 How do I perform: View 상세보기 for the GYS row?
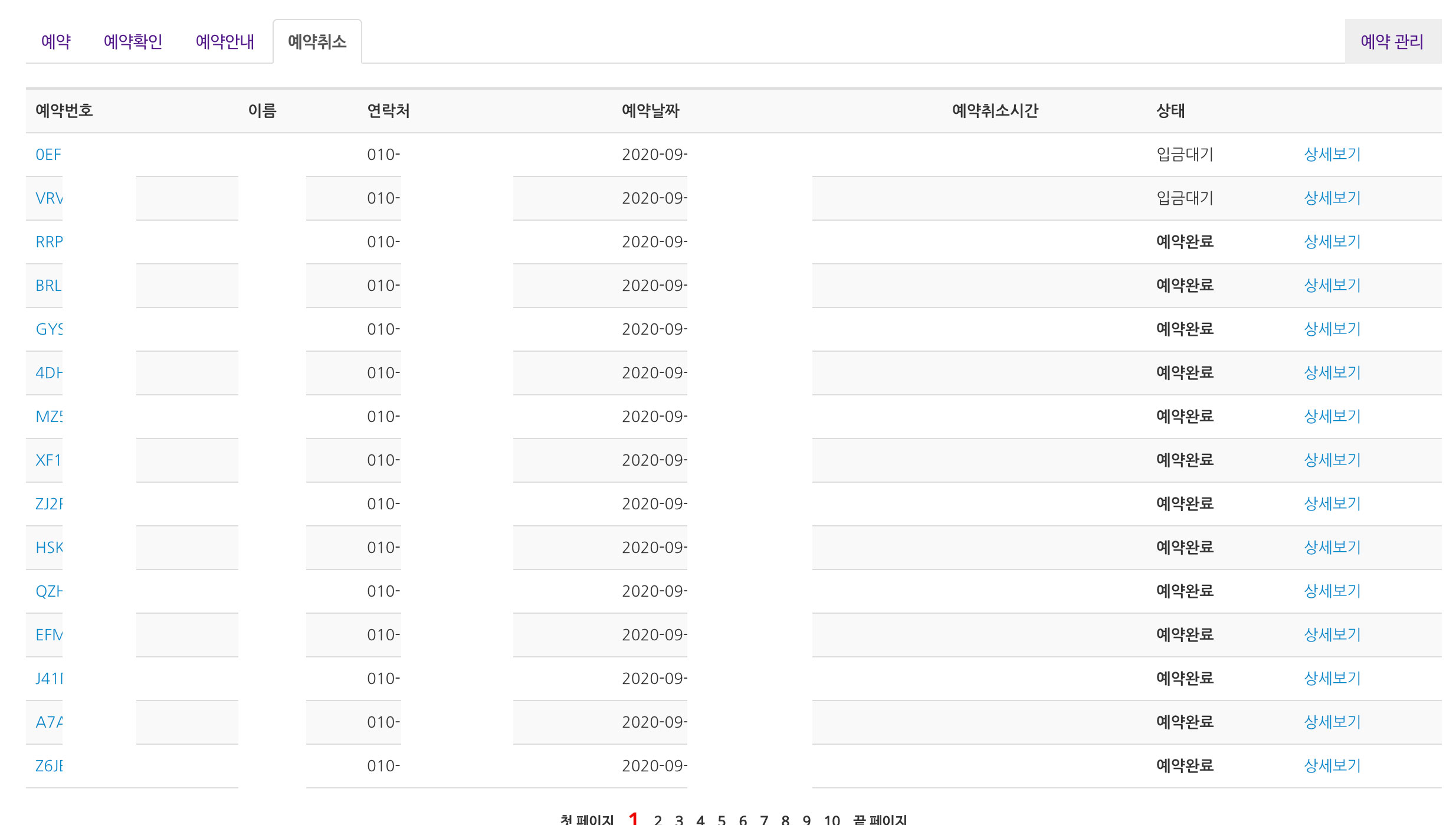[1332, 329]
